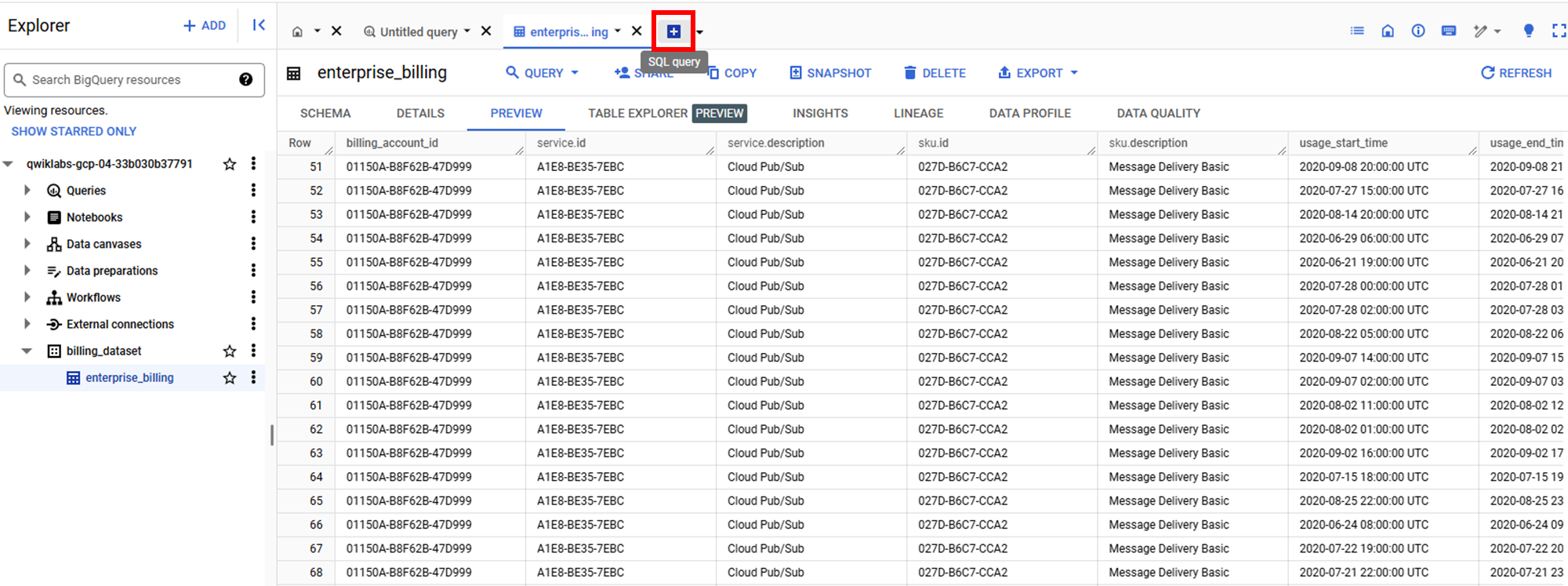Close the home tab
The image size is (1568, 586).
pyautogui.click(x=336, y=31)
